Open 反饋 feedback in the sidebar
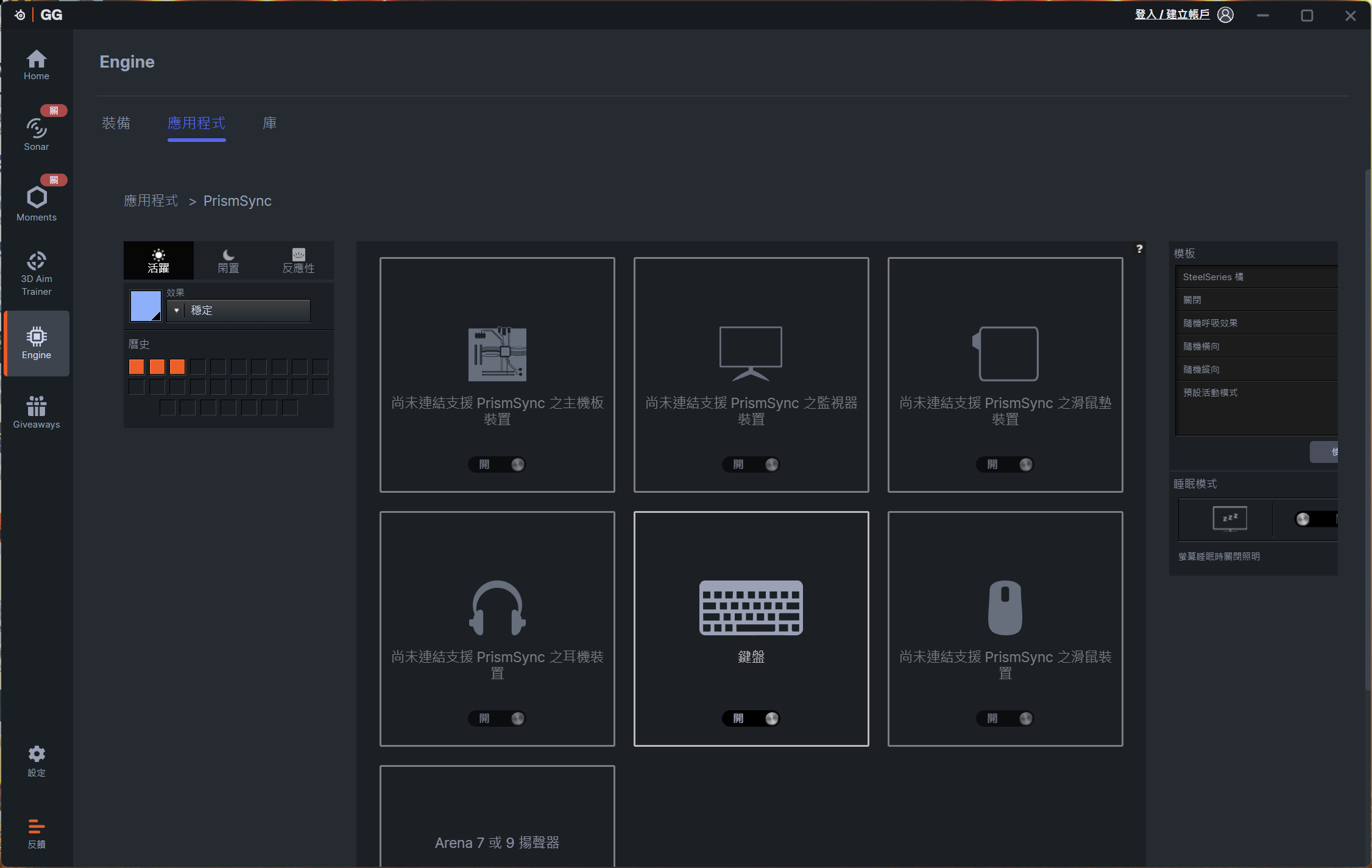The image size is (1372, 868). (37, 833)
